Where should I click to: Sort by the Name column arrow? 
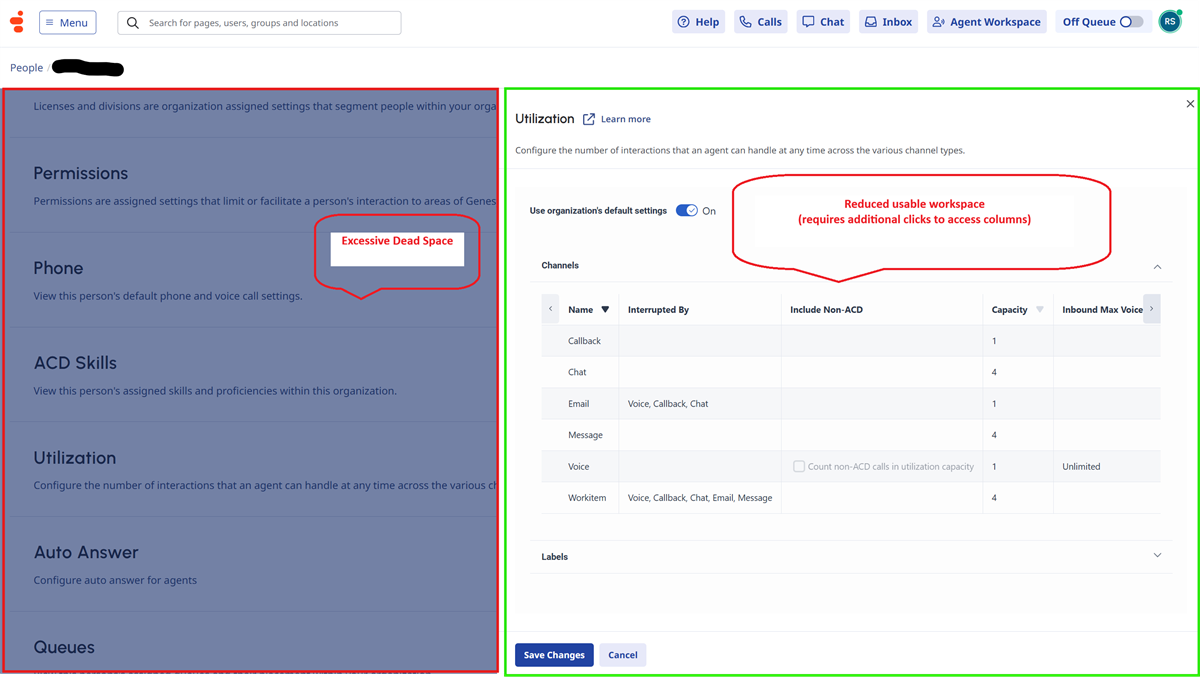coord(605,310)
